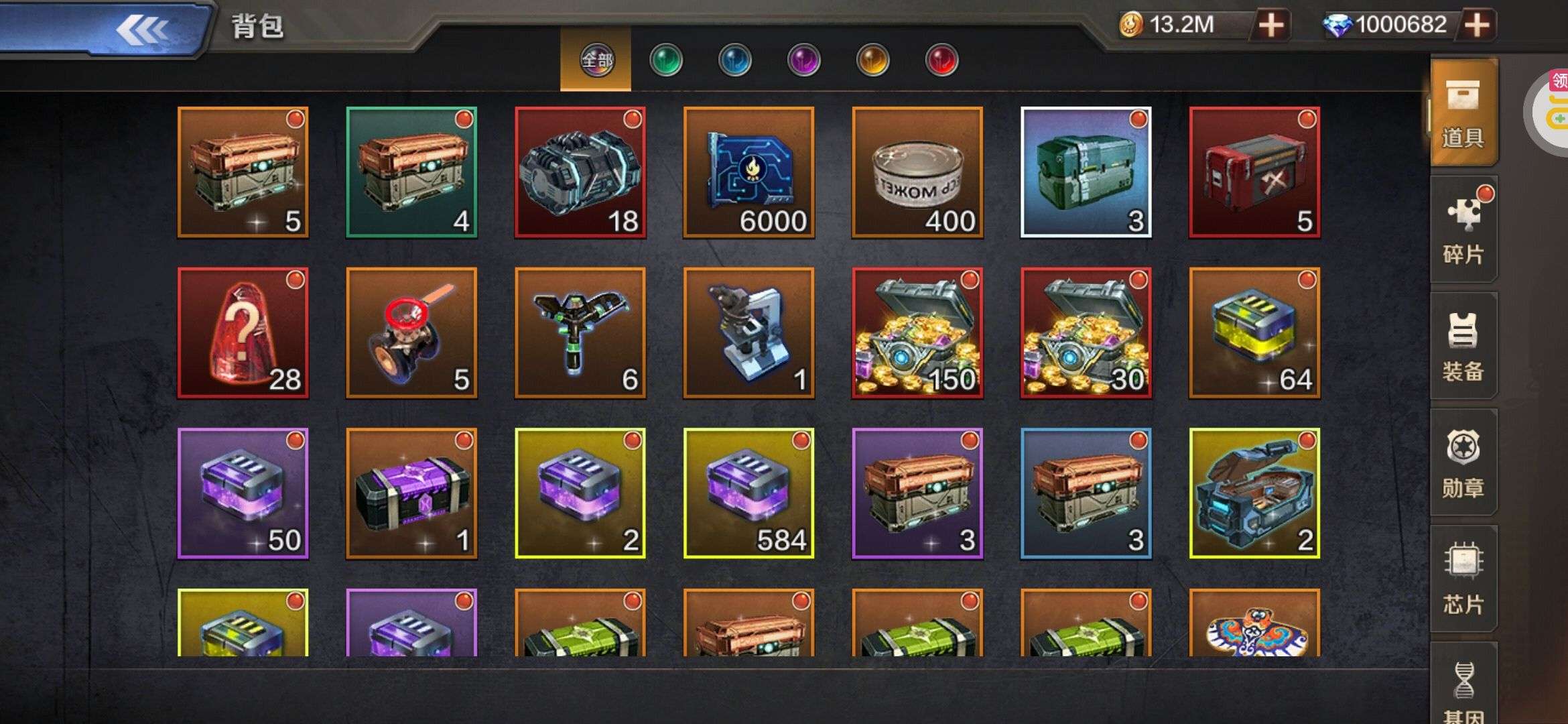
Task: Select the green quality filter orb
Action: (666, 60)
